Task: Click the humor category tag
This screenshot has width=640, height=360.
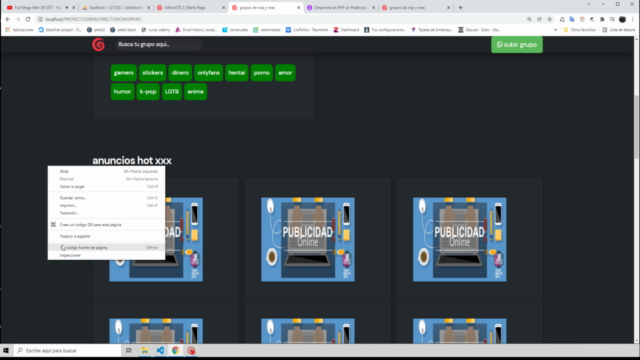Action: pos(122,91)
